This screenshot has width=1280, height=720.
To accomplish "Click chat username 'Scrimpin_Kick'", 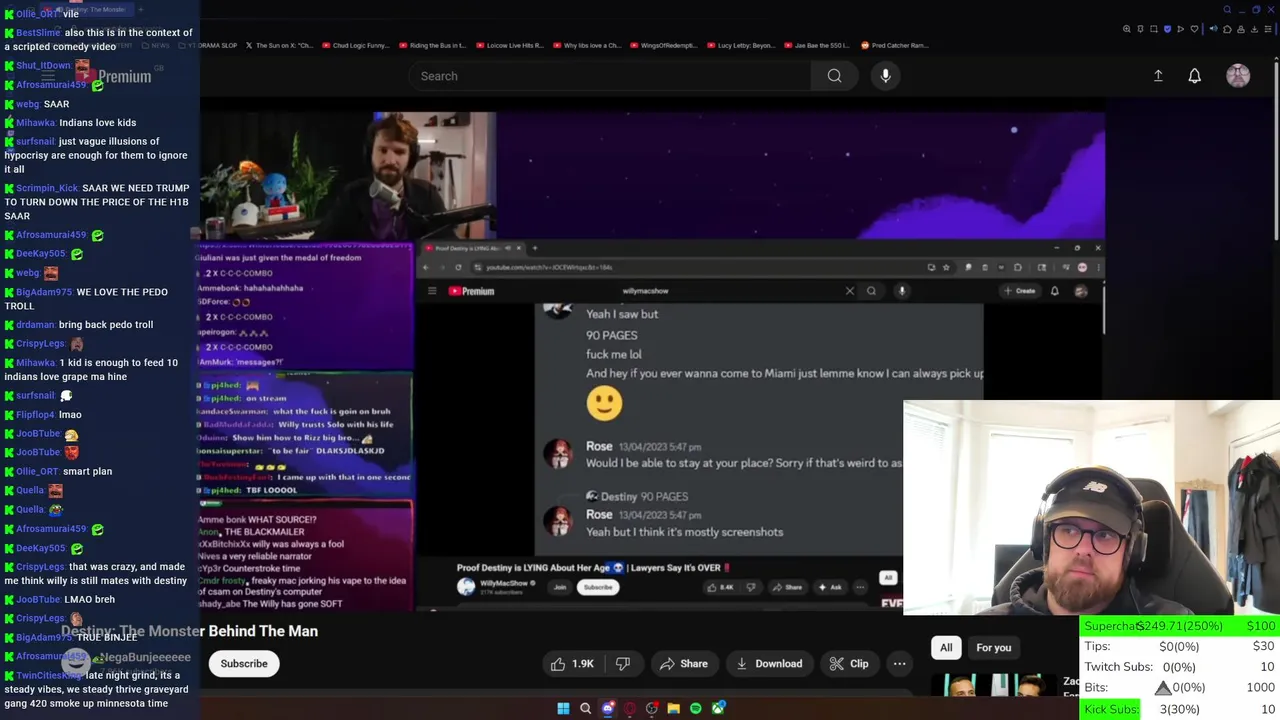I will point(47,188).
